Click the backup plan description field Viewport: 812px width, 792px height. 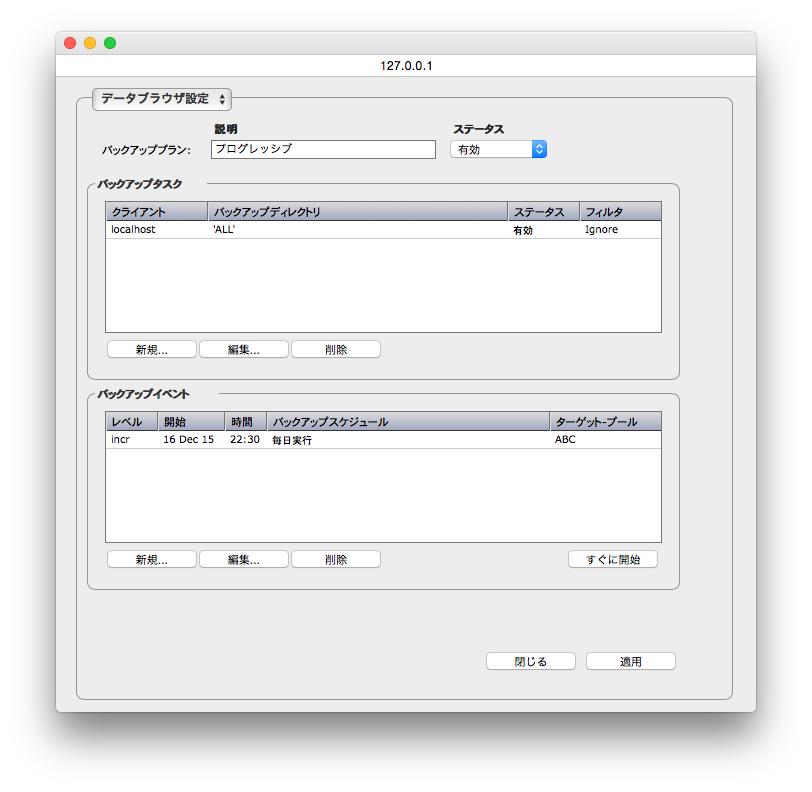[x=323, y=149]
